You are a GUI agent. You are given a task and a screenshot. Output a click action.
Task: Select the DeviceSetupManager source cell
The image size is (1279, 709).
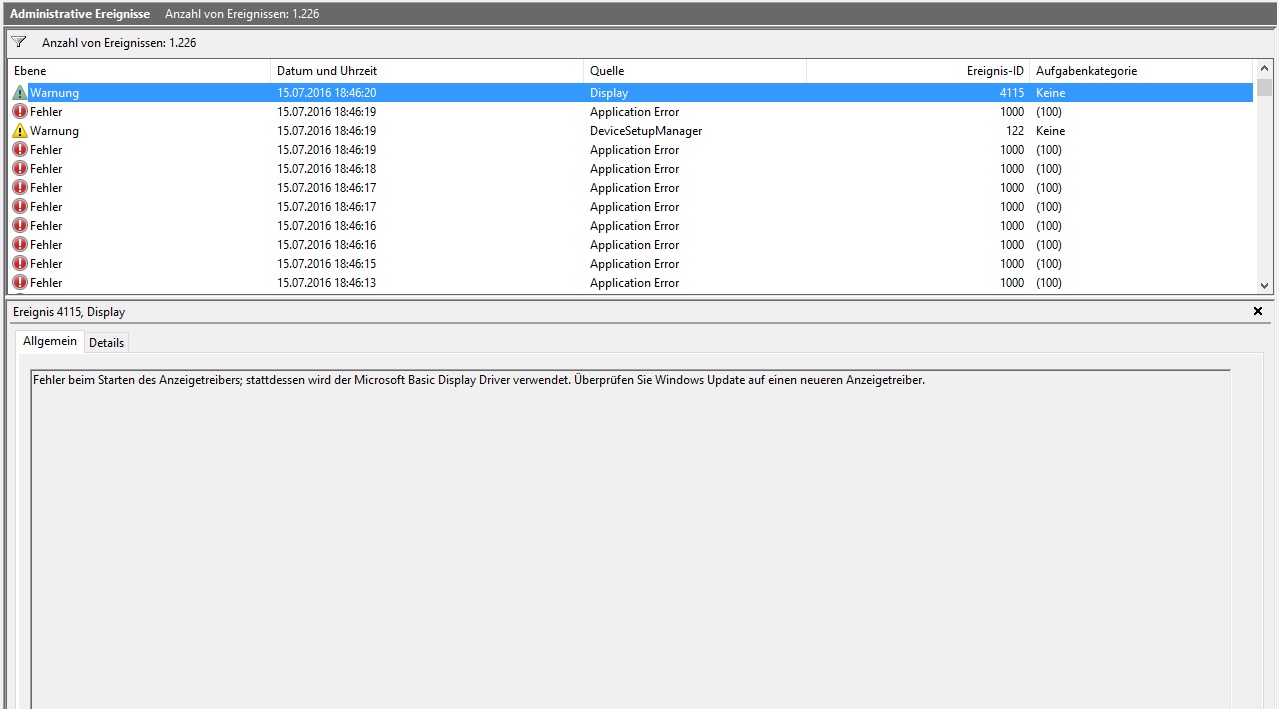click(646, 131)
